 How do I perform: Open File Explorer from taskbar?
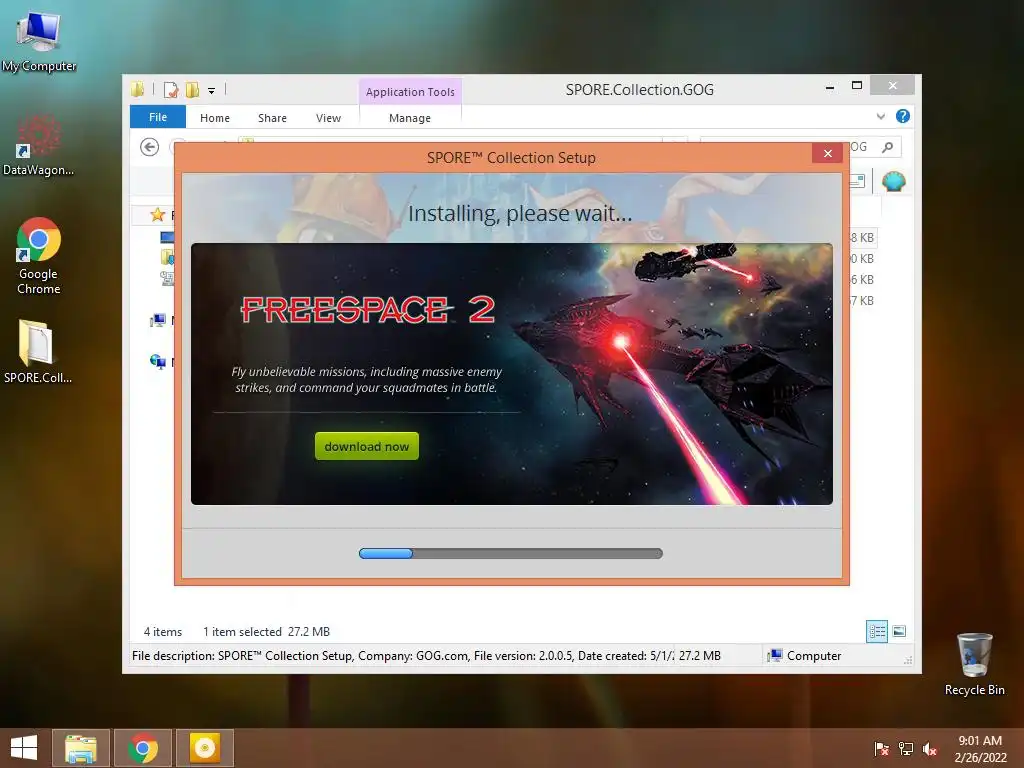point(80,748)
